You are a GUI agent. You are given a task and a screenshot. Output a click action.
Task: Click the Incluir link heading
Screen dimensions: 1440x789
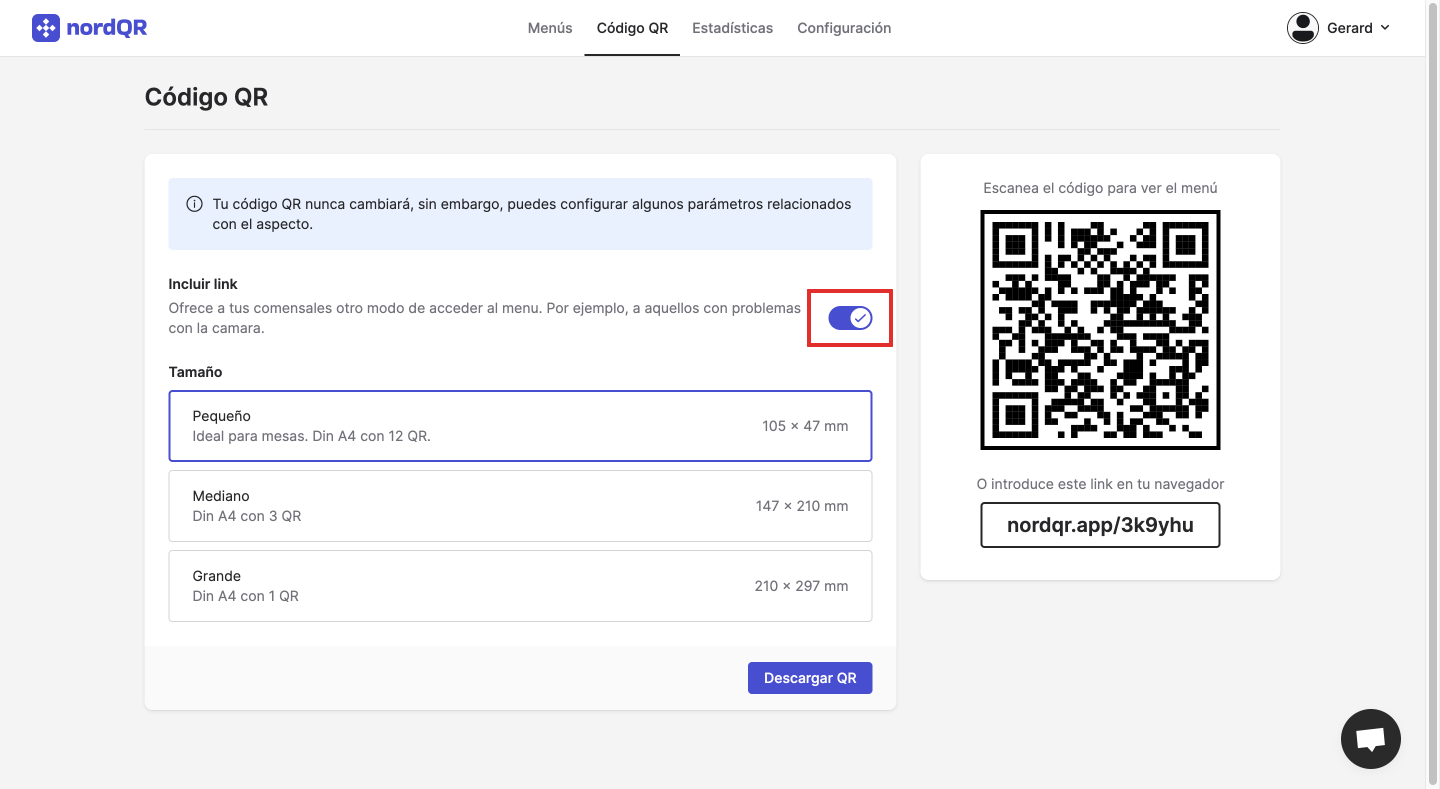[203, 284]
